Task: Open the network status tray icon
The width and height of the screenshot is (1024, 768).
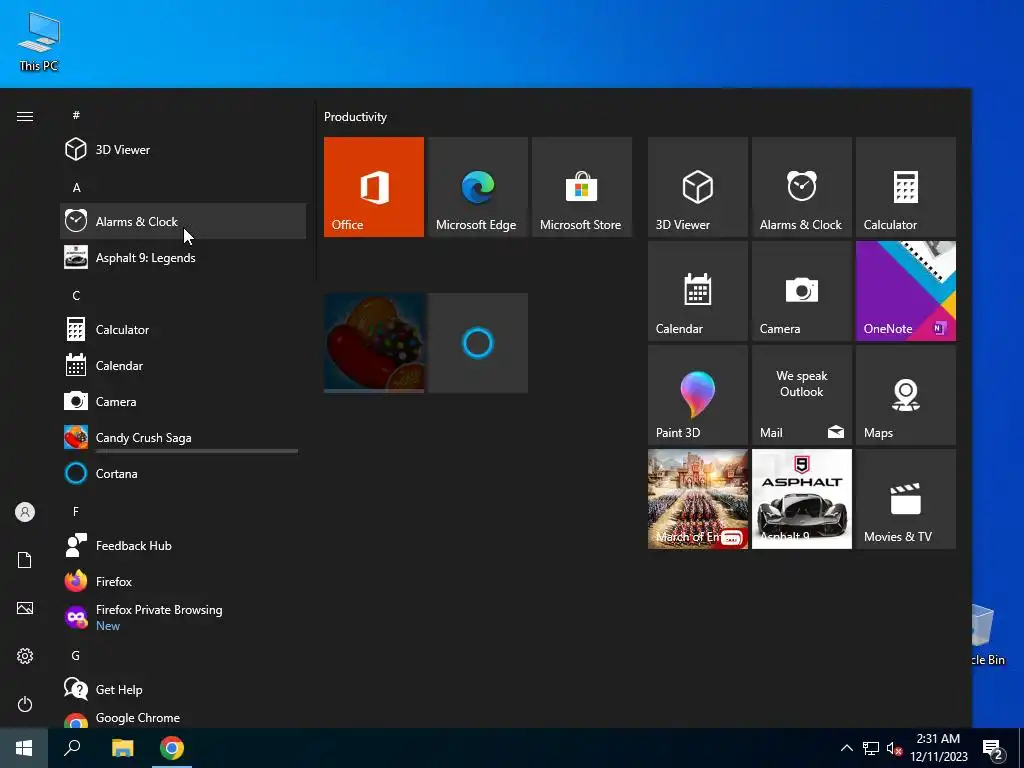Action: pos(871,748)
